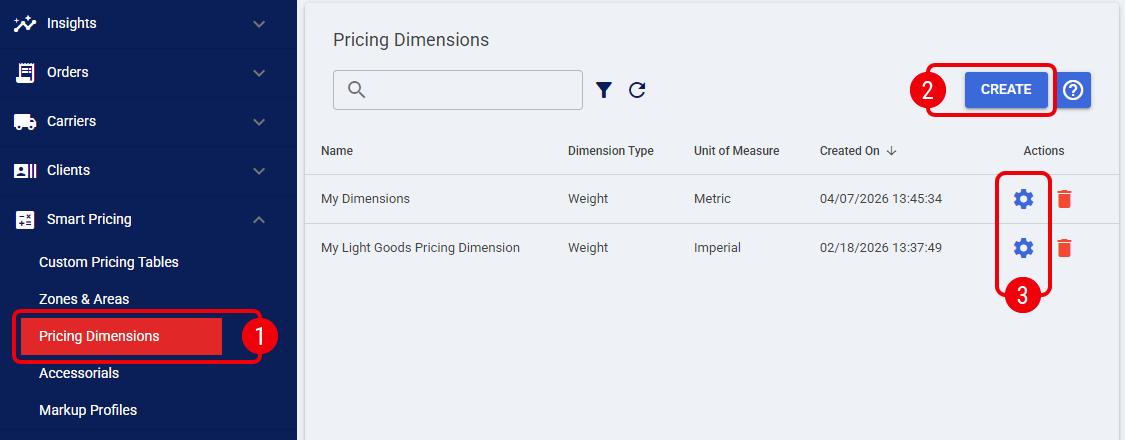Configure My Light Goods Pricing Dimension gear
Screen dimensions: 1125x440
(x=1023, y=247)
